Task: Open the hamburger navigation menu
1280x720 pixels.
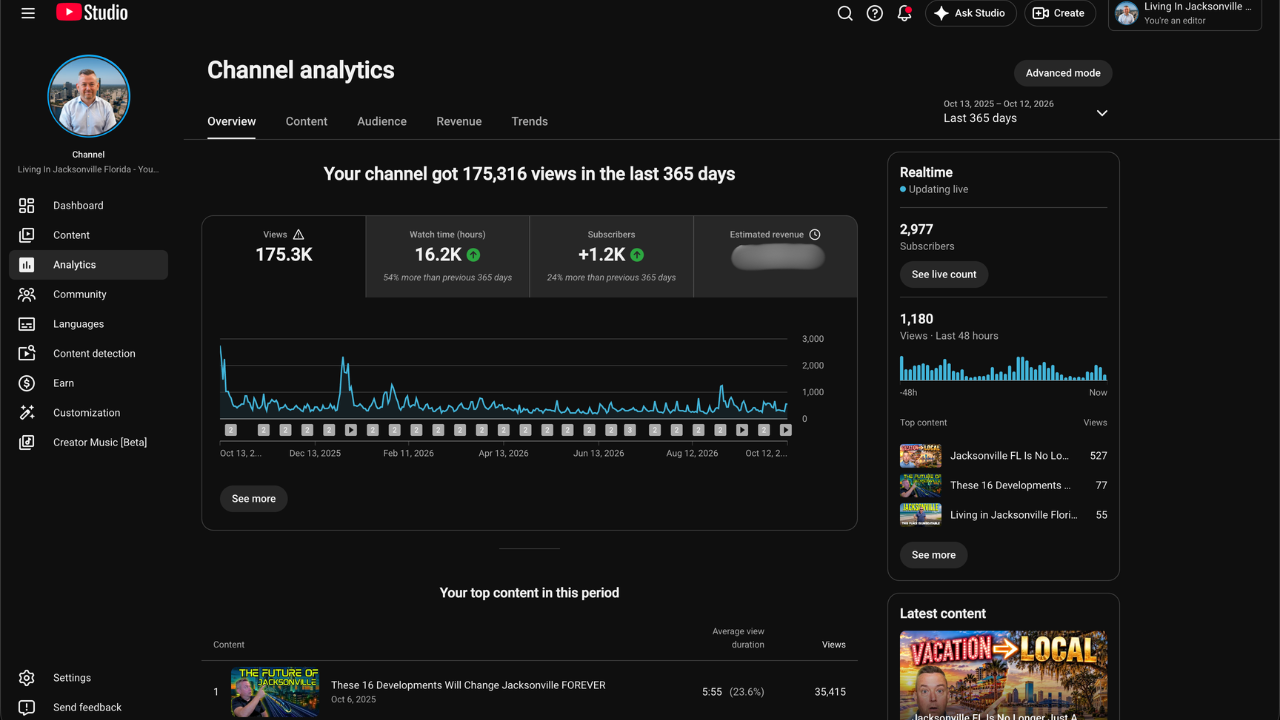Action: click(x=28, y=13)
